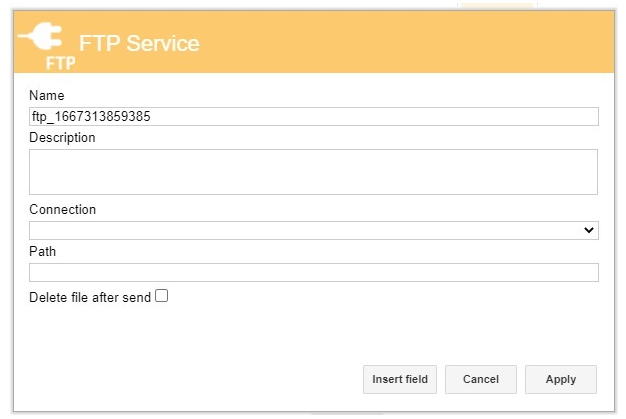Click the FTP Service title text

(139, 43)
